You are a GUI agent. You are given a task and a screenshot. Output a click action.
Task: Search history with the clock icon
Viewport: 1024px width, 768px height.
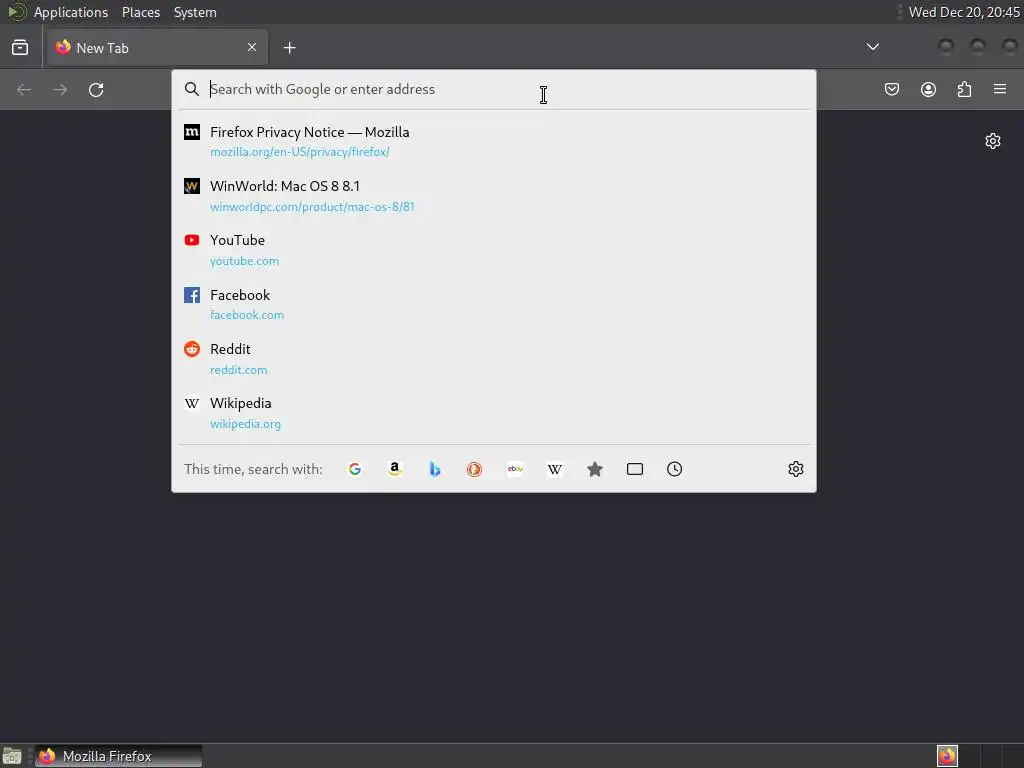pyautogui.click(x=675, y=469)
